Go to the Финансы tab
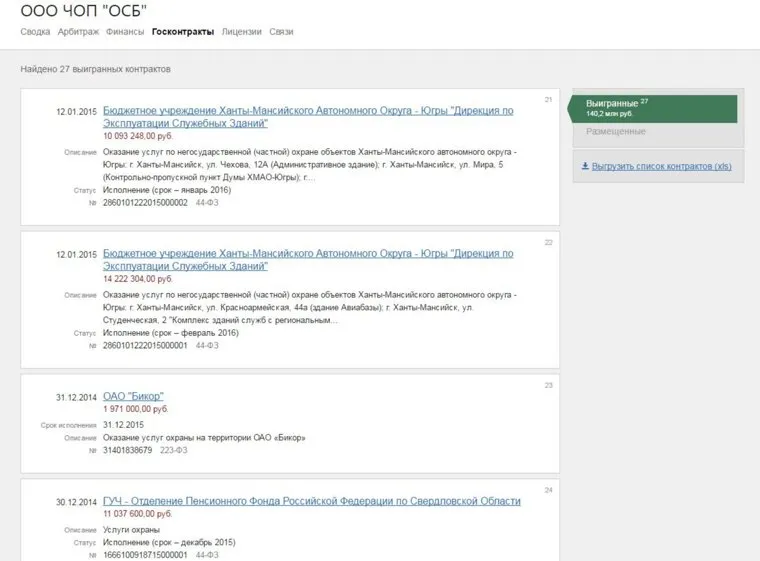 [125, 32]
